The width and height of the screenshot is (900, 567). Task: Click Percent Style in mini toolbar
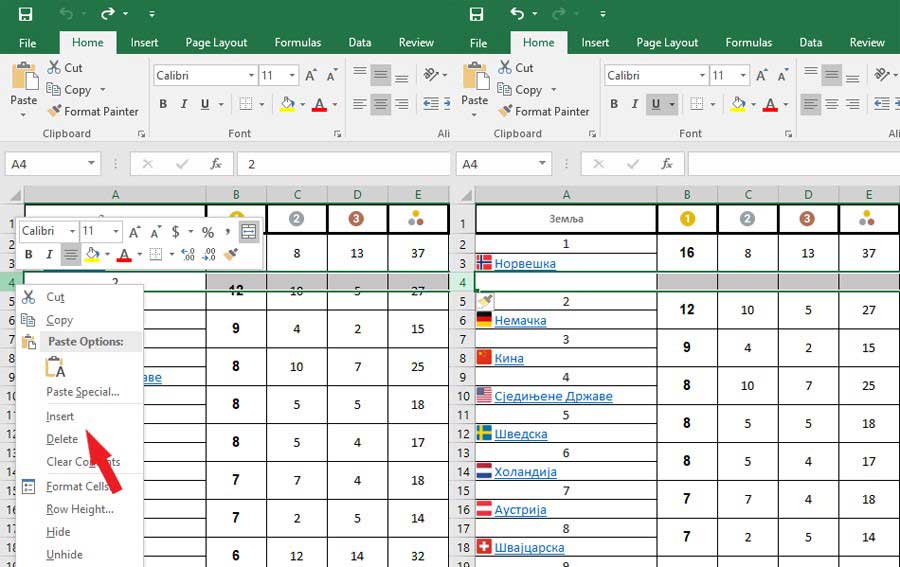[208, 232]
